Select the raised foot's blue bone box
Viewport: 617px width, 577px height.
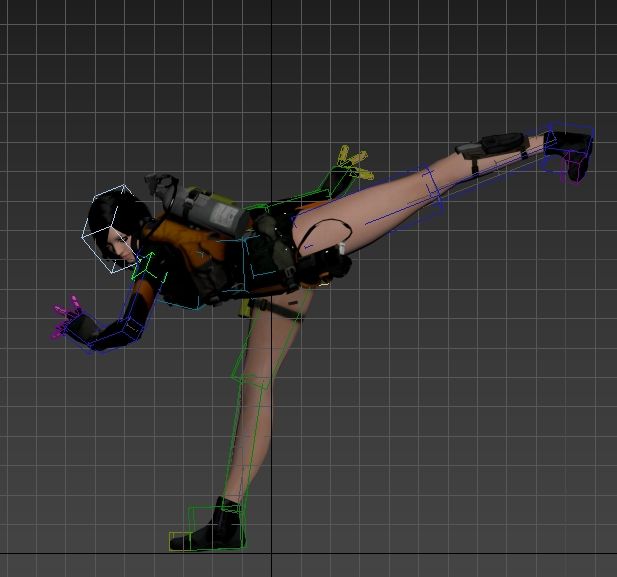[x=570, y=147]
